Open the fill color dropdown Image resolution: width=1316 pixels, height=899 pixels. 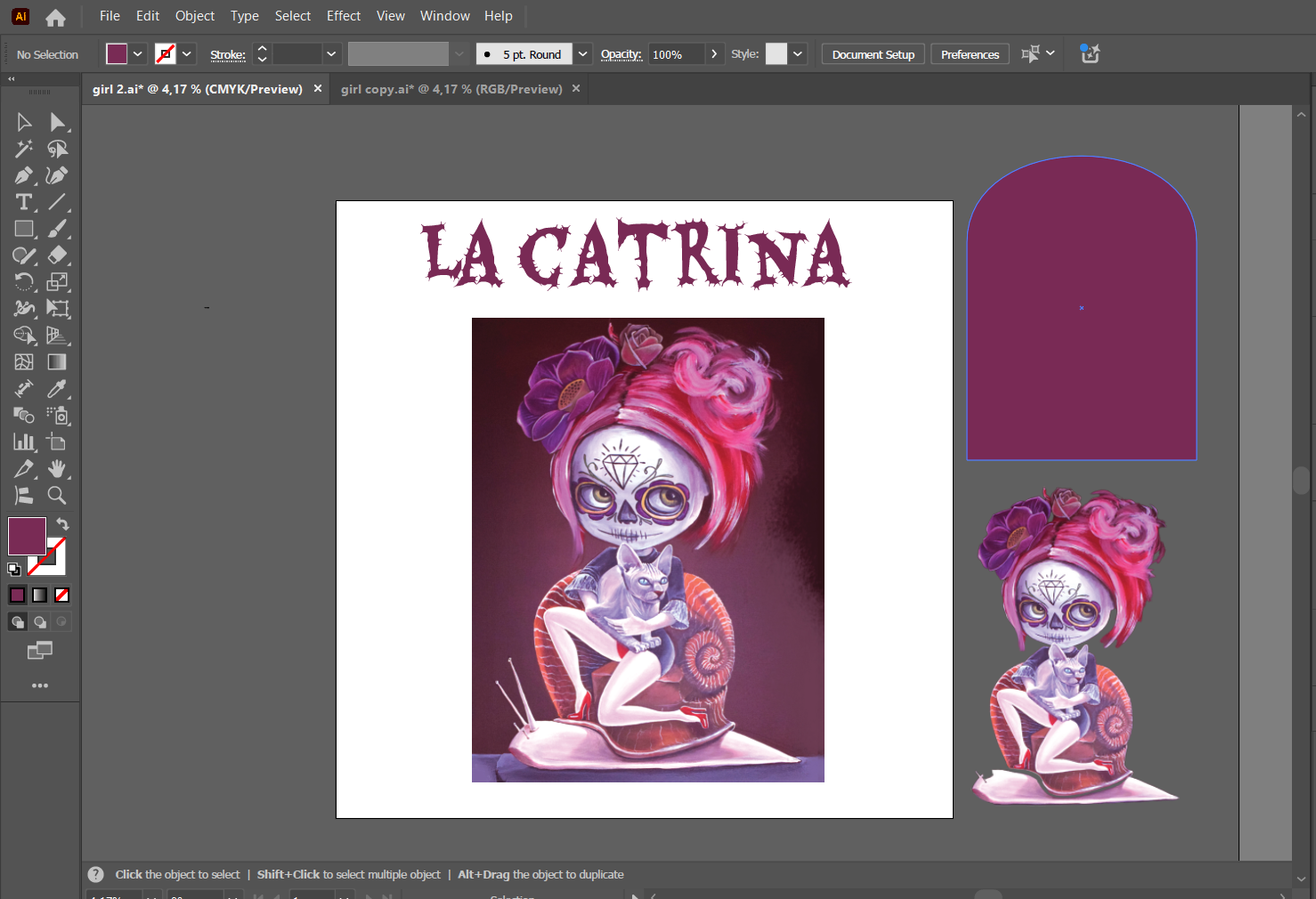click(x=138, y=54)
